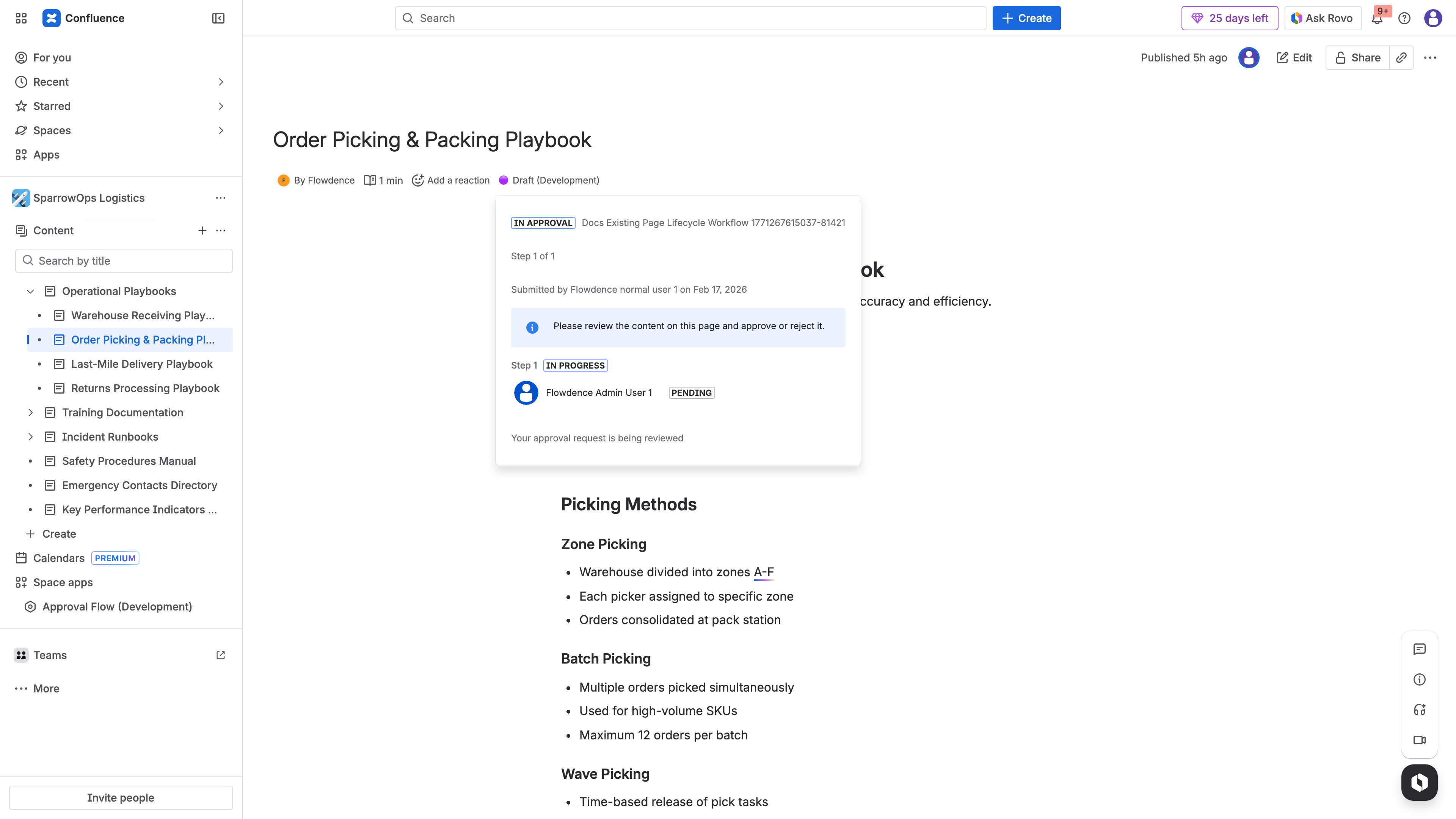Open page details info icon
1456x819 pixels.
click(1419, 679)
